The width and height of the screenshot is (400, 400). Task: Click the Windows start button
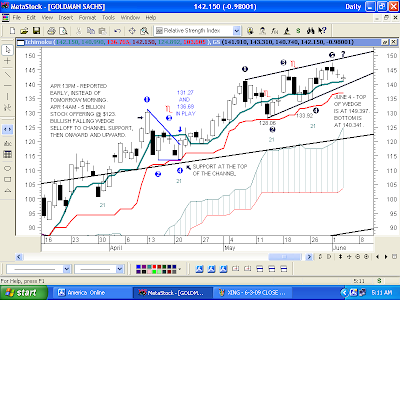24,293
